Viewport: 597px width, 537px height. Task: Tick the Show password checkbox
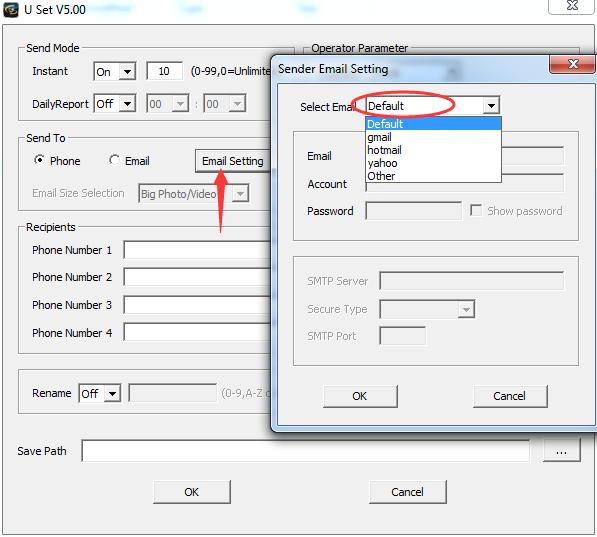pos(476,210)
